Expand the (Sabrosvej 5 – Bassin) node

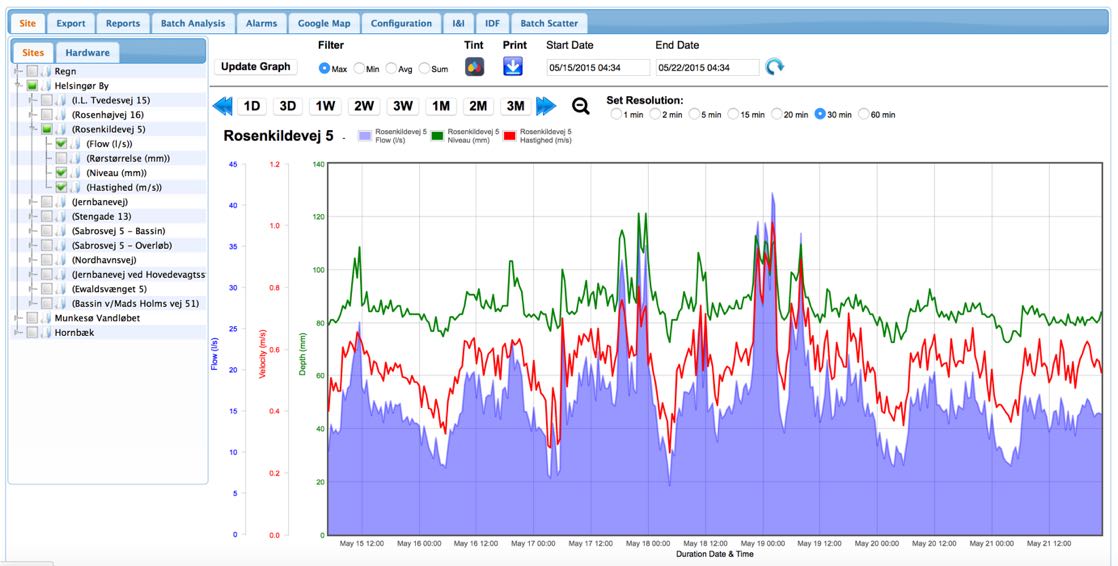32,231
